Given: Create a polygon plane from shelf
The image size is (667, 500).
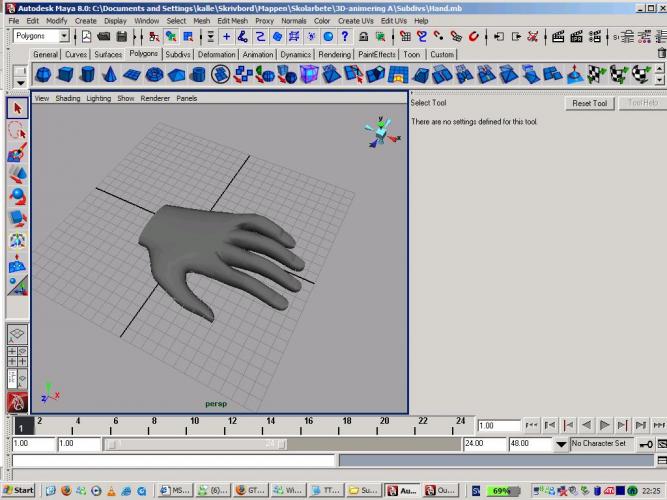Looking at the screenshot, I should (x=132, y=74).
